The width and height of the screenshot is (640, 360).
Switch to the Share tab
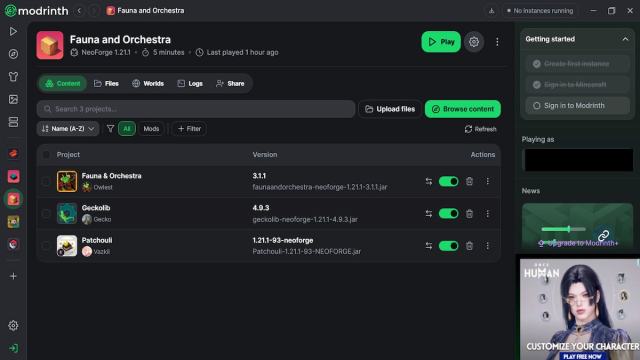coord(230,83)
